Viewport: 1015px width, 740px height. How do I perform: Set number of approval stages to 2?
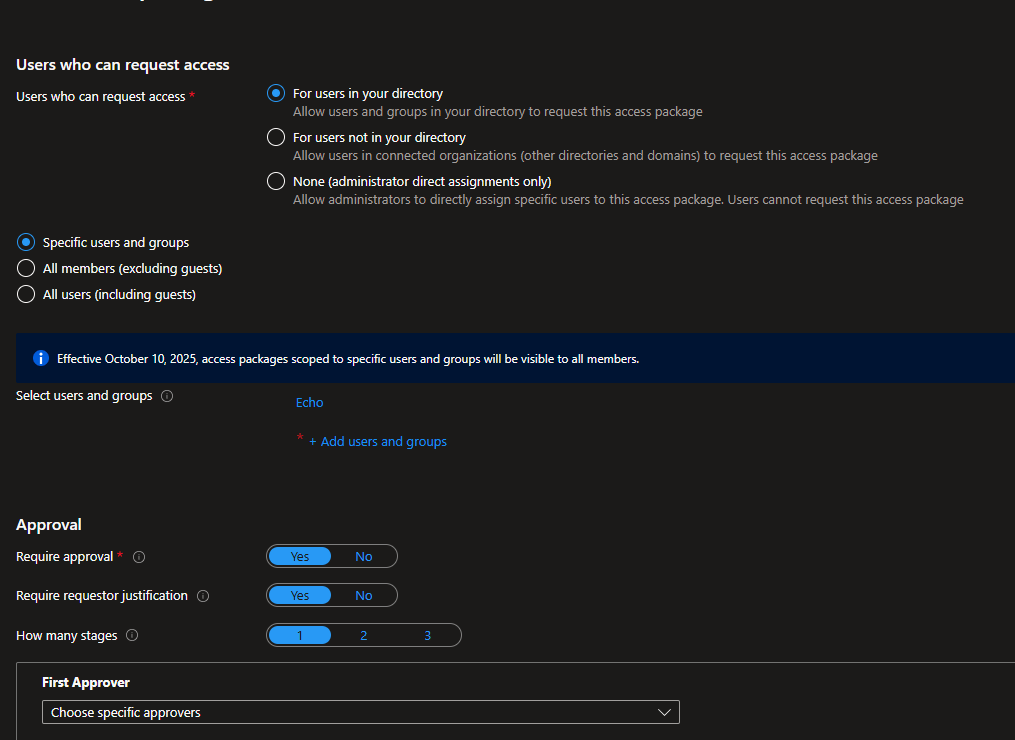(x=364, y=635)
